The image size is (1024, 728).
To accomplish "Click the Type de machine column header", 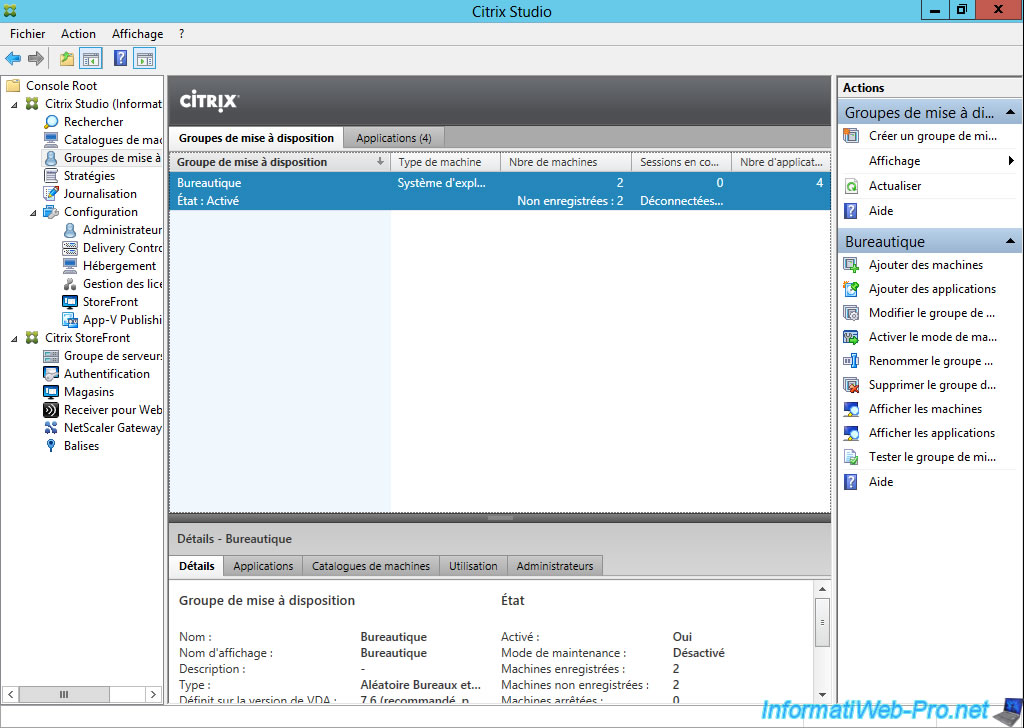I will point(445,162).
